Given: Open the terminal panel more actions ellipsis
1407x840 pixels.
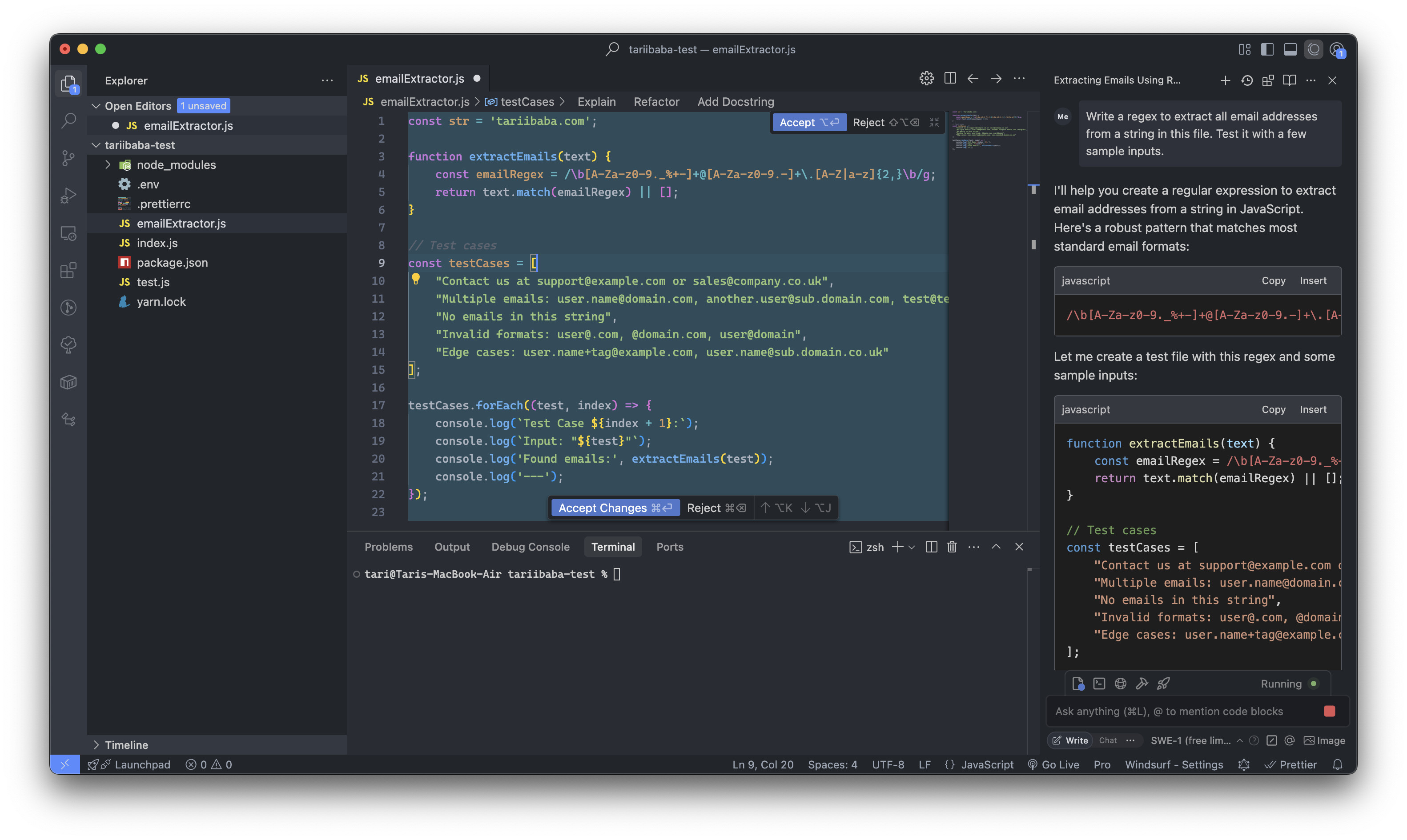Looking at the screenshot, I should (974, 547).
